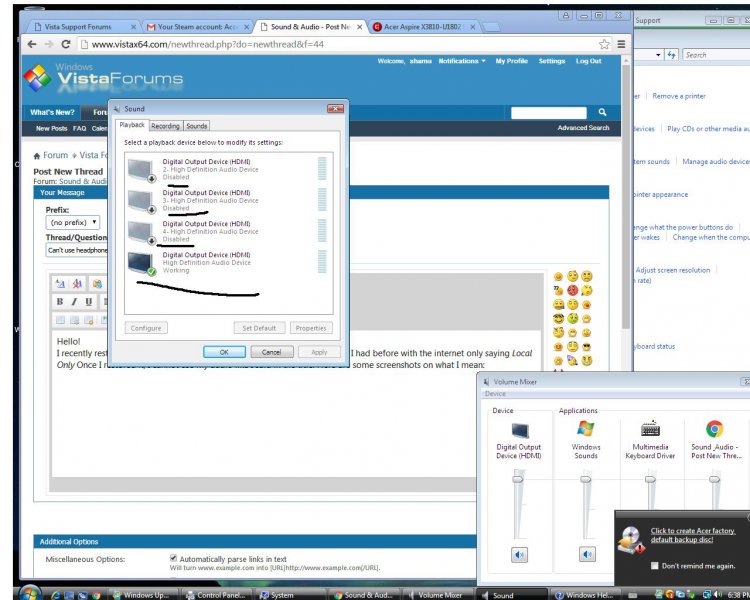Mute Windows Sounds in Volume Mixer
This screenshot has width=750, height=600.
click(587, 555)
